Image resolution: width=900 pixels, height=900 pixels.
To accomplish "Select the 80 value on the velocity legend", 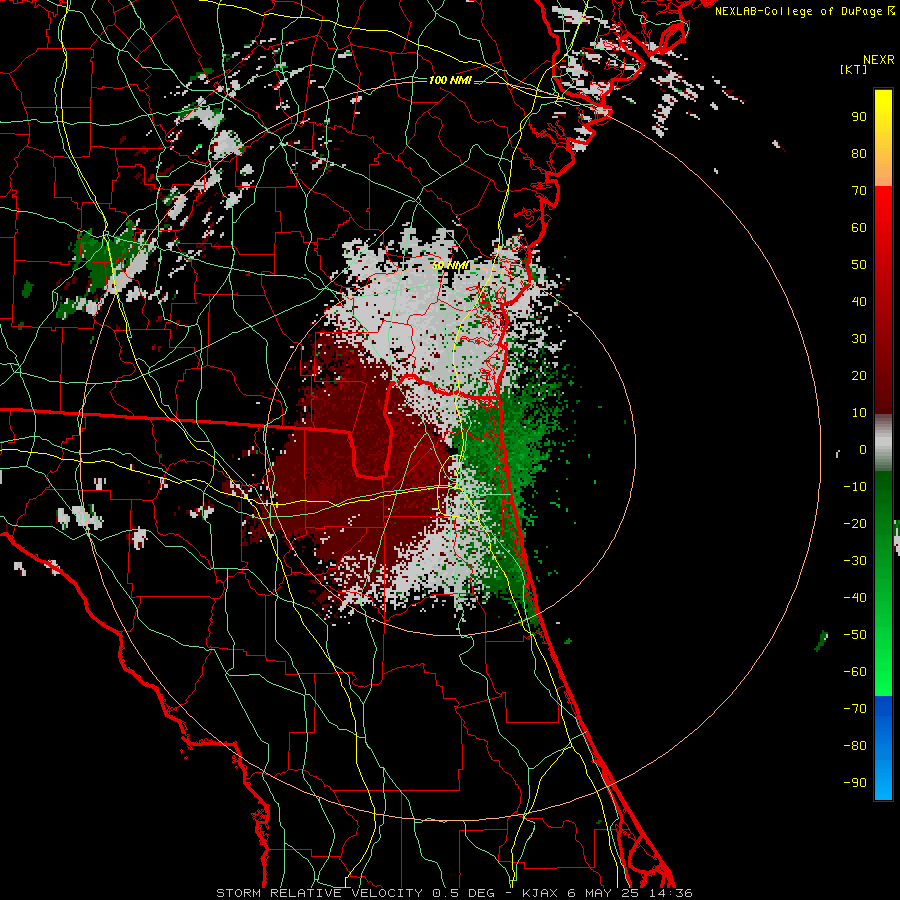I will pos(859,154).
